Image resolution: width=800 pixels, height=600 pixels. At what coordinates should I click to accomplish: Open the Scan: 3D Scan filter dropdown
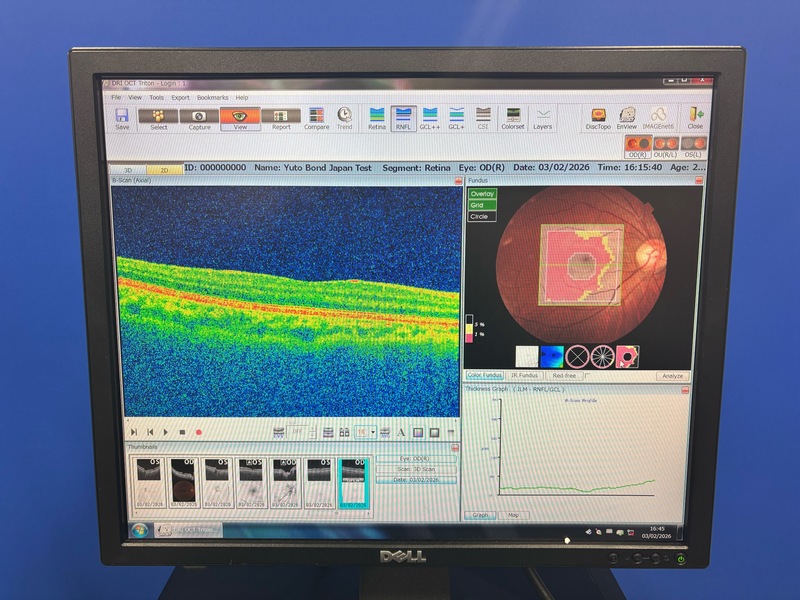coord(415,469)
